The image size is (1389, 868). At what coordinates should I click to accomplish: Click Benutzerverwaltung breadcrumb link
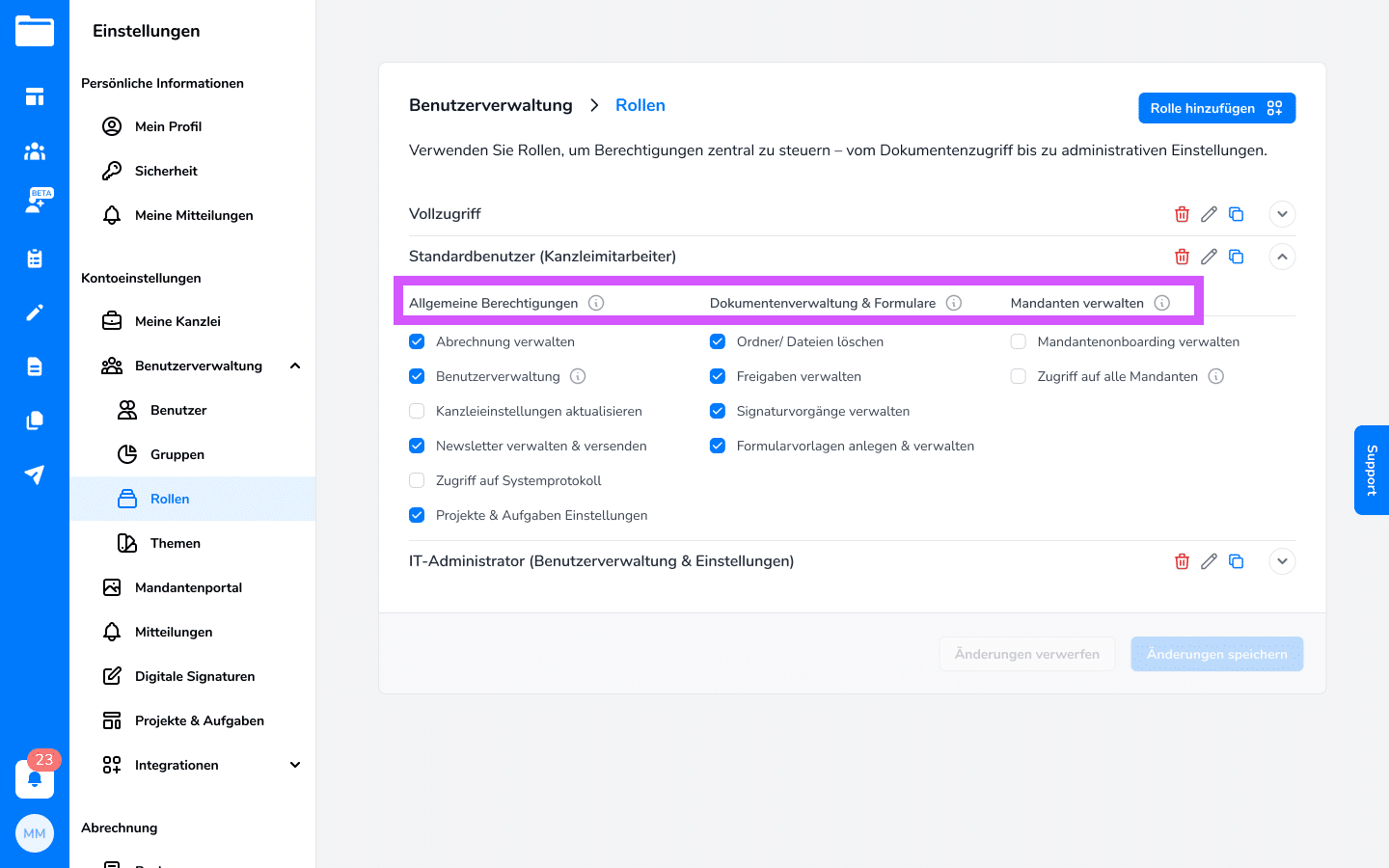click(491, 105)
